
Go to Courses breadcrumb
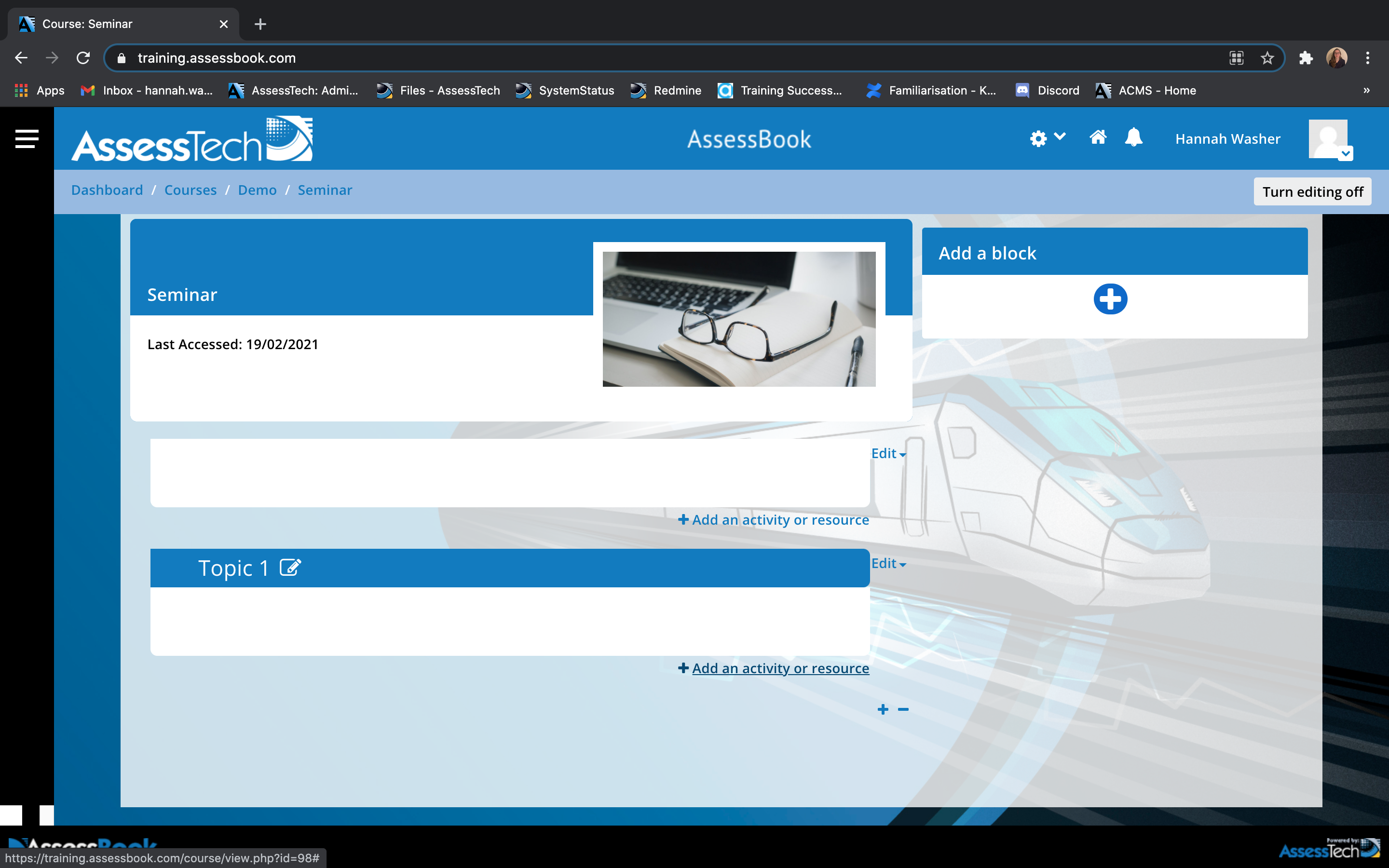pos(190,190)
